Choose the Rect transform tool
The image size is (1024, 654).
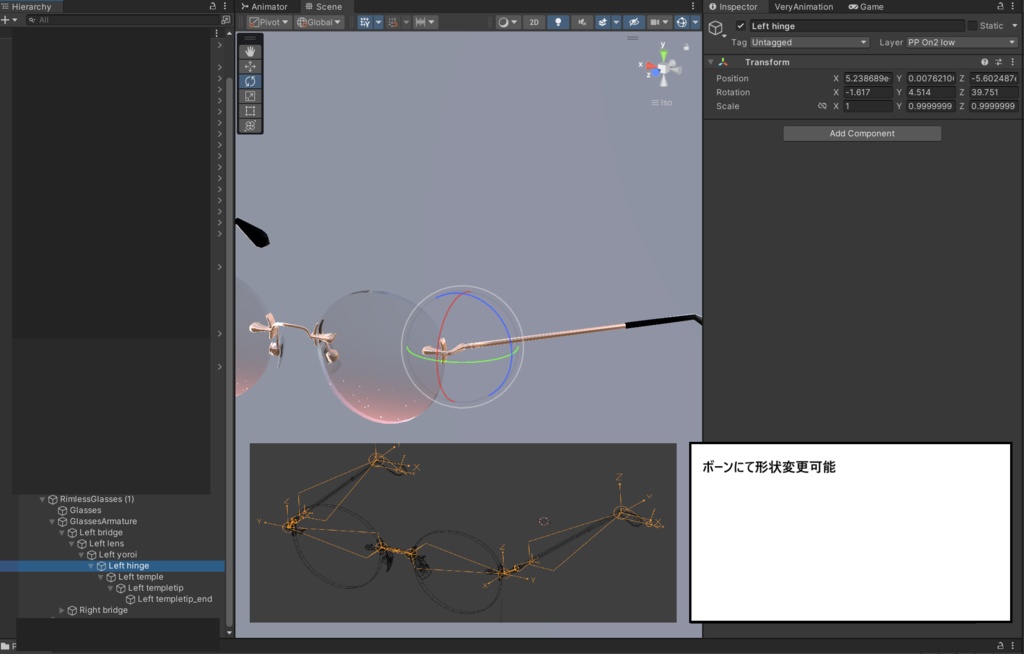[250, 111]
